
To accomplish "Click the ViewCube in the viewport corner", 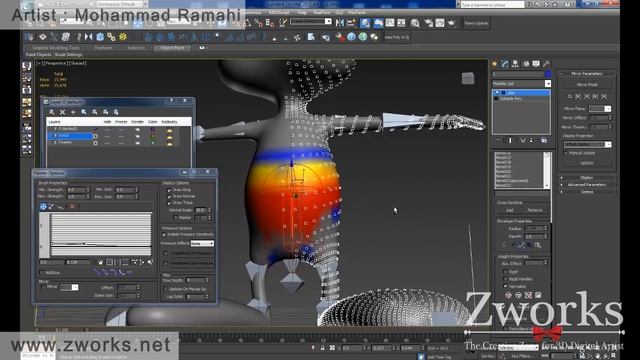I will coord(468,78).
